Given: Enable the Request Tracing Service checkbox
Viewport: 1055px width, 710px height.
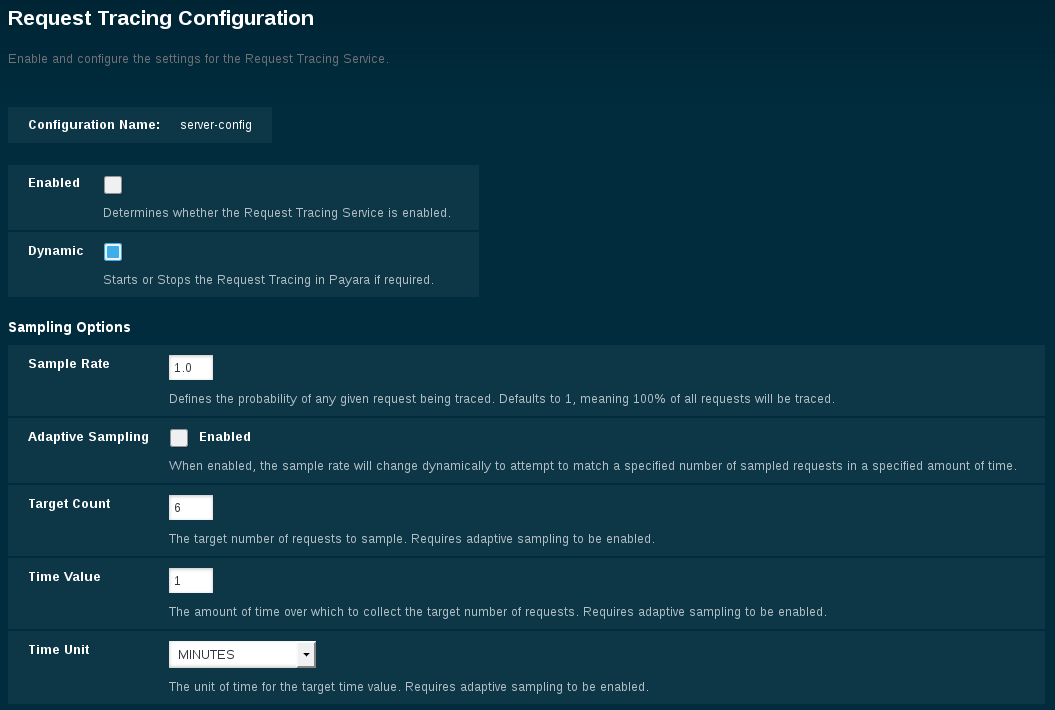Looking at the screenshot, I should (x=112, y=184).
